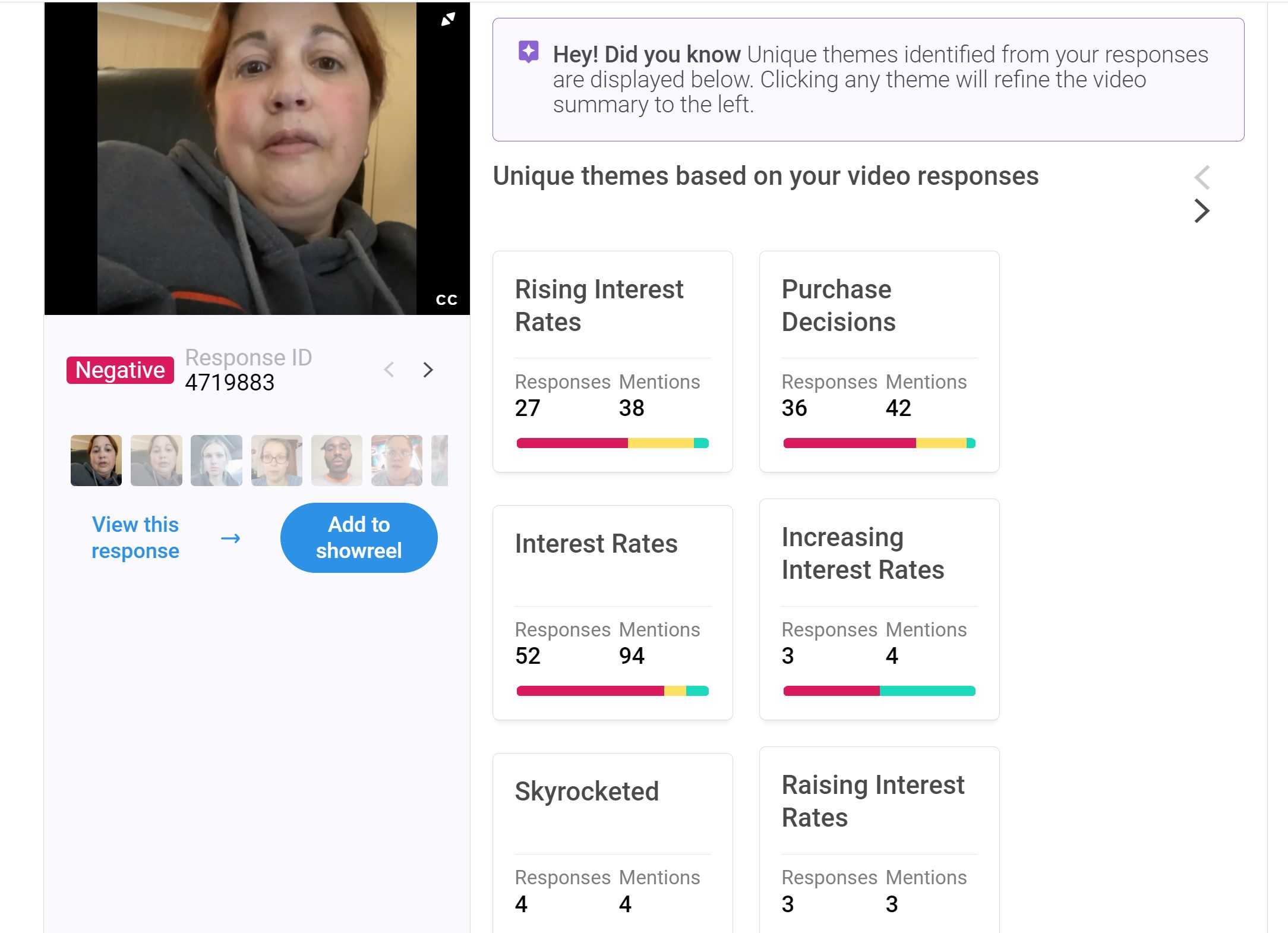1288x933 pixels.
Task: Select the second respondent thumbnail
Action: click(156, 461)
